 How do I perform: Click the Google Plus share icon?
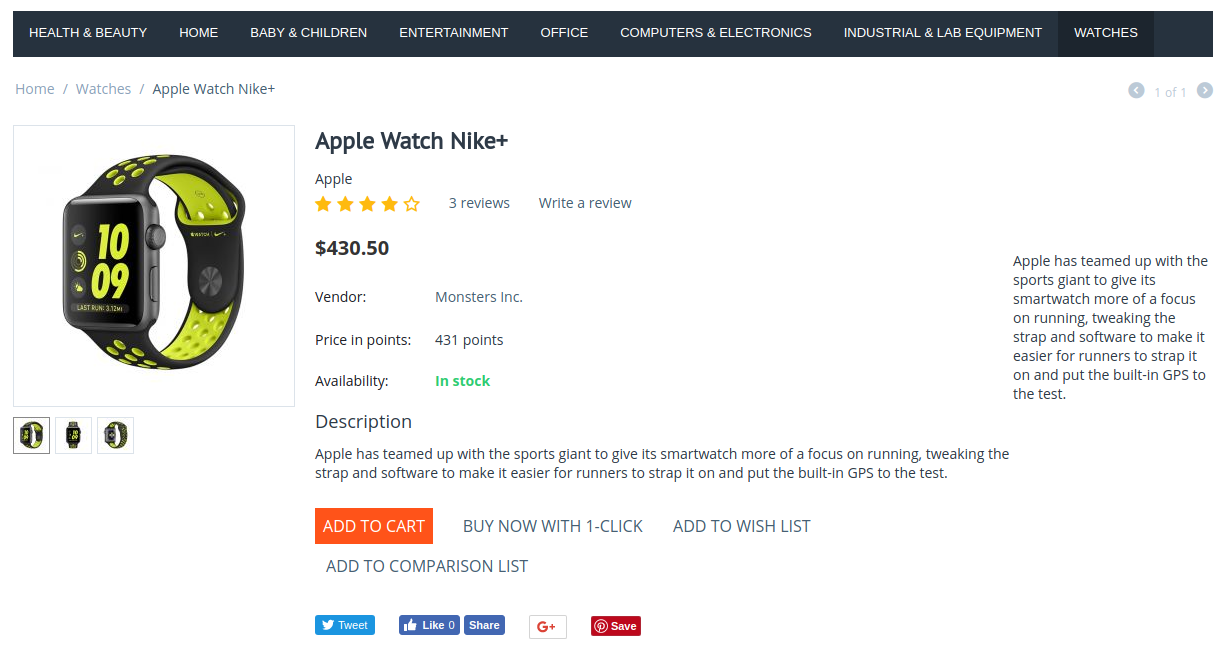tap(547, 626)
